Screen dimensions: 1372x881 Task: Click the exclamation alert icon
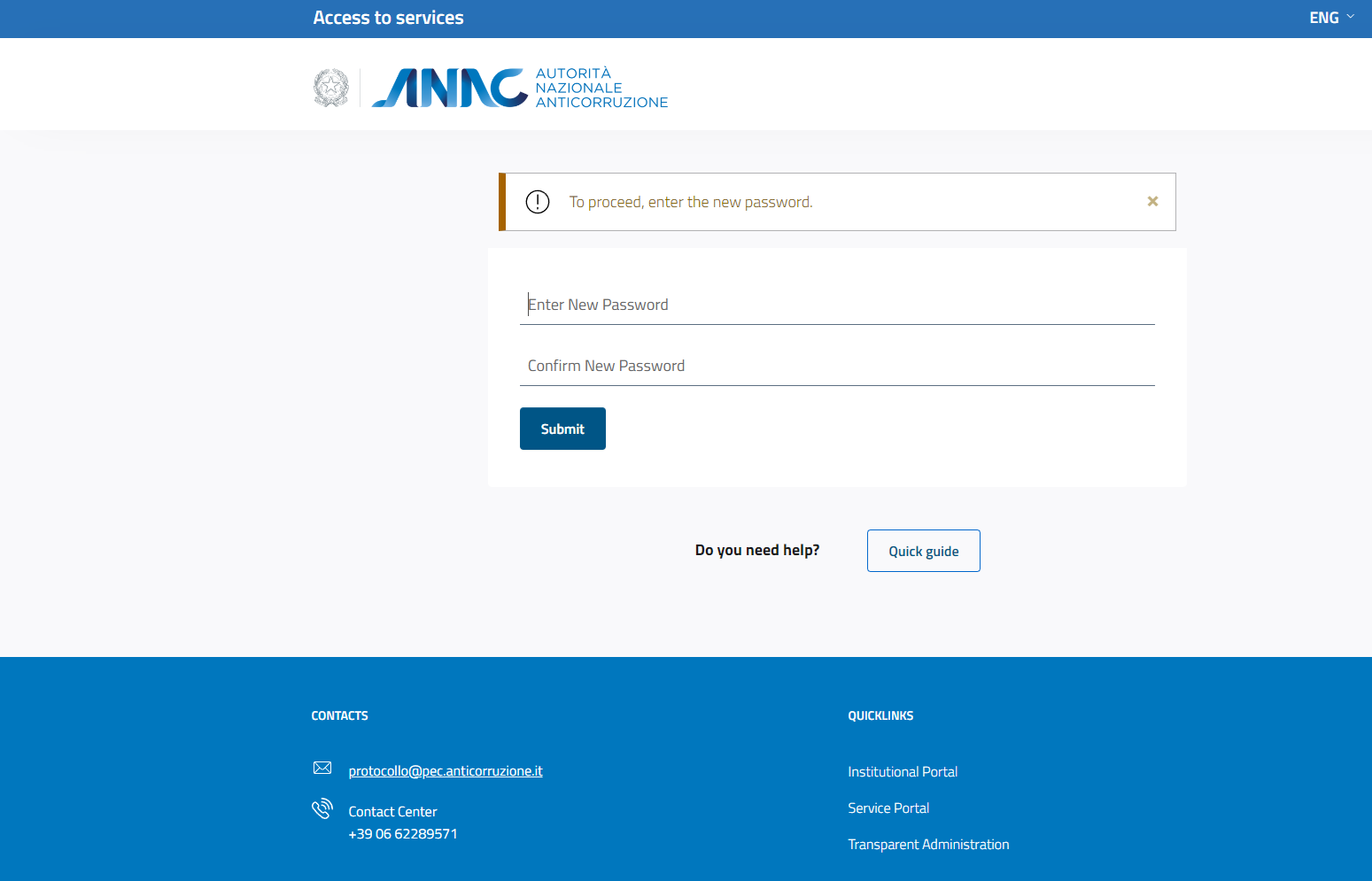coord(538,202)
